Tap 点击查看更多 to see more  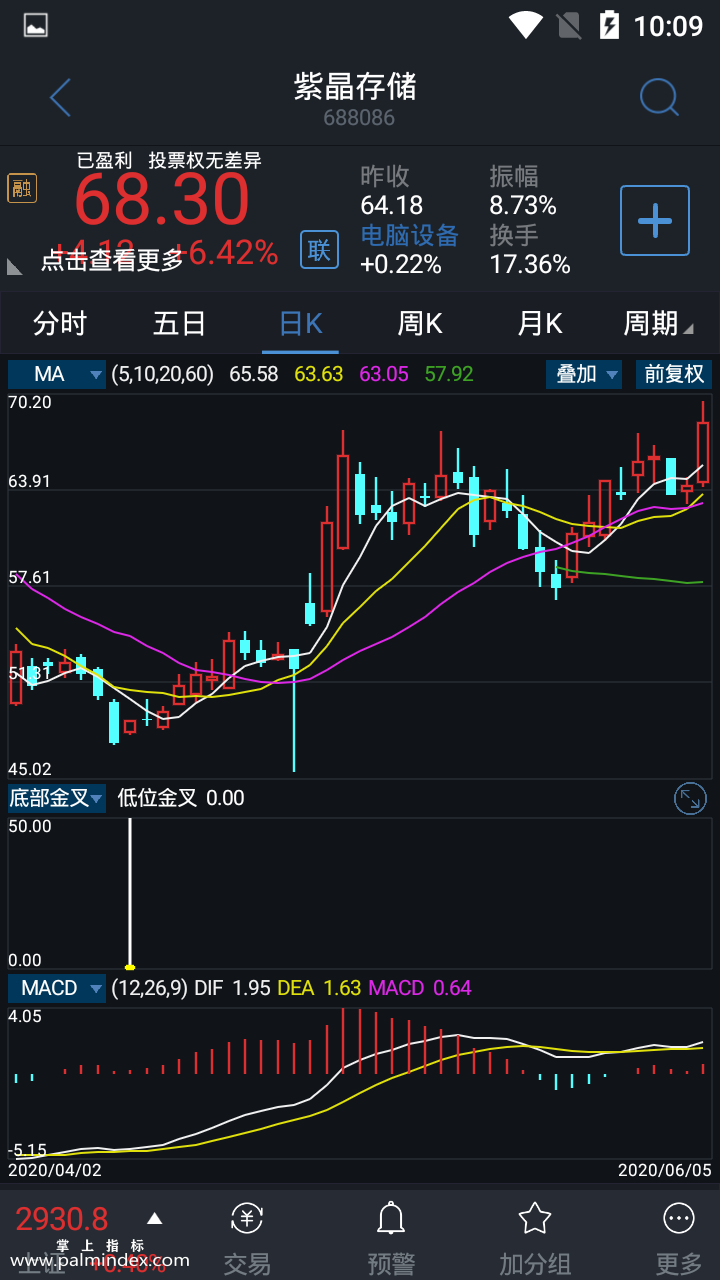(112, 260)
